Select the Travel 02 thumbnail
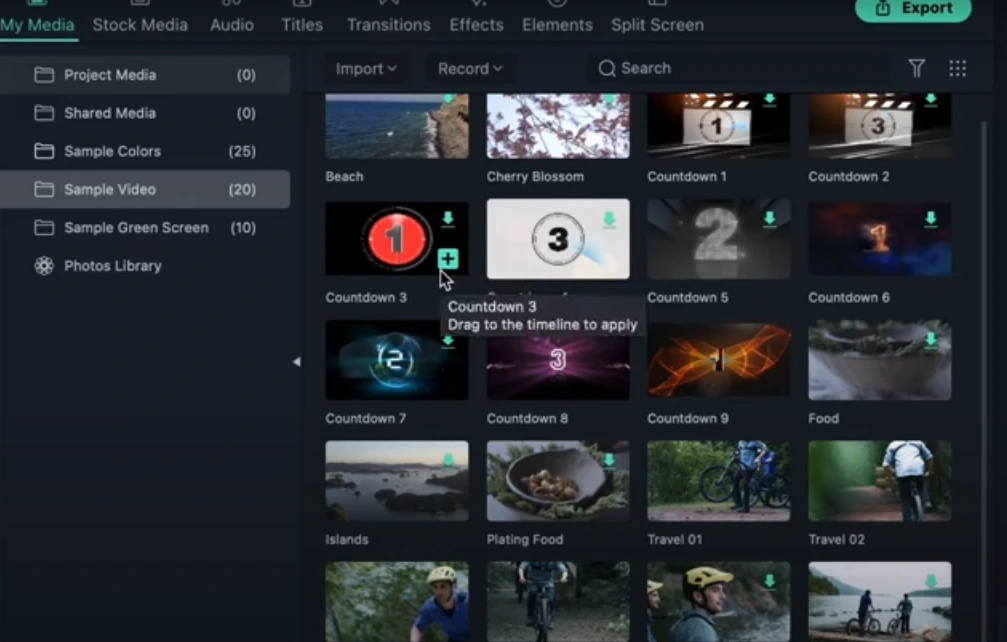Image resolution: width=1007 pixels, height=642 pixels. point(880,480)
